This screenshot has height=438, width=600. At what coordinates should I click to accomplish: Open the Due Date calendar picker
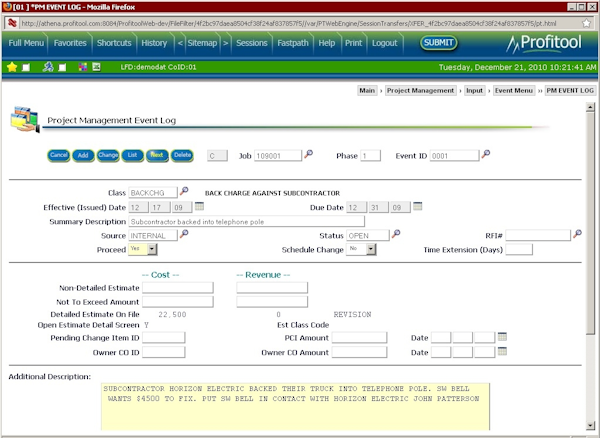pyautogui.click(x=417, y=206)
